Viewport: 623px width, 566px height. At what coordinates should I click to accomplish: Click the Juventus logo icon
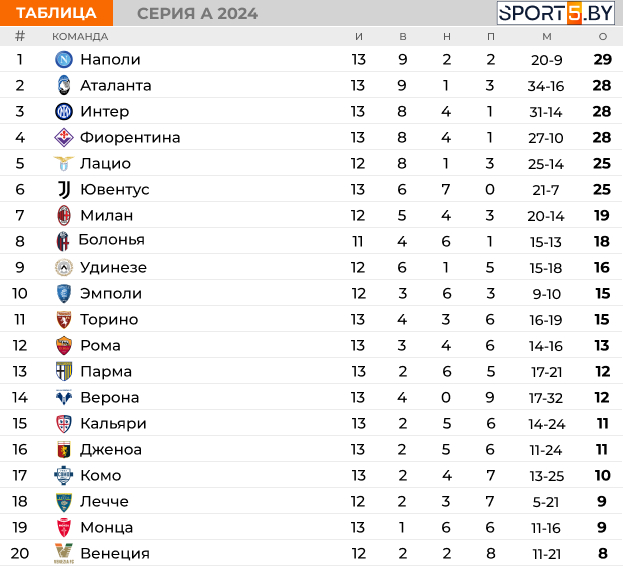[x=64, y=189]
